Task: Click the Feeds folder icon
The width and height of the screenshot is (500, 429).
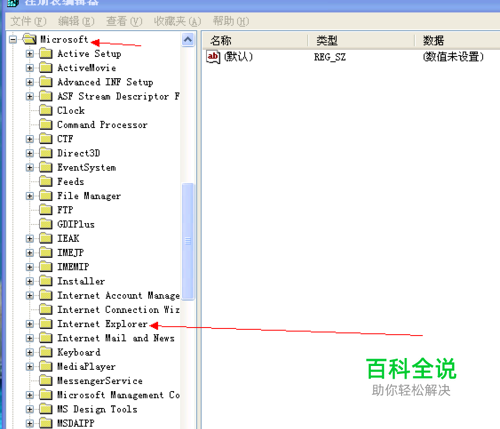Action: pyautogui.click(x=46, y=181)
